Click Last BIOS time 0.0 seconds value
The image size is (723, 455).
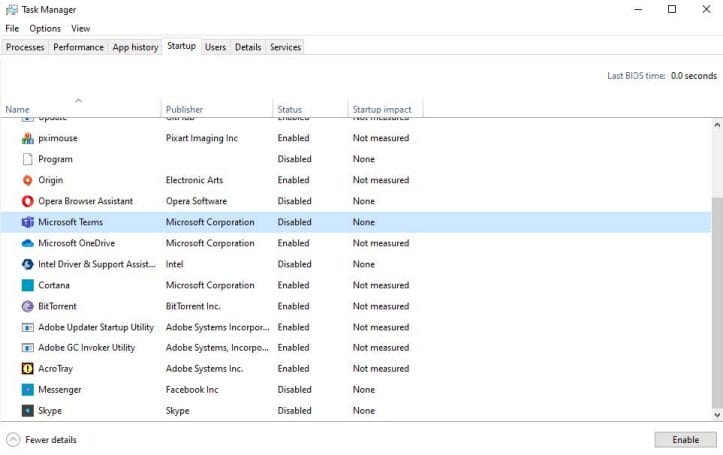point(693,76)
